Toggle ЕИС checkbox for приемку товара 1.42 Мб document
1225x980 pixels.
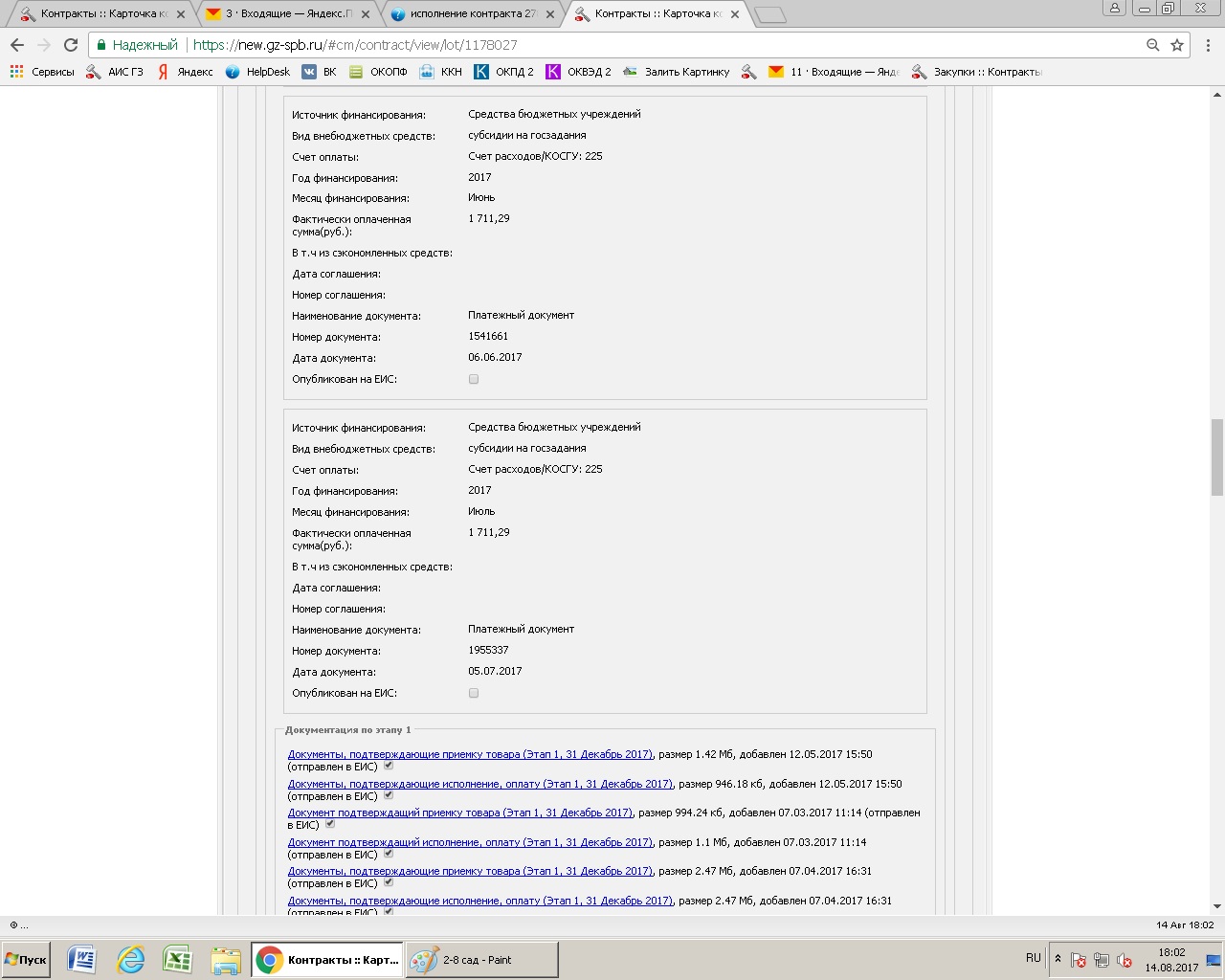[x=389, y=767]
